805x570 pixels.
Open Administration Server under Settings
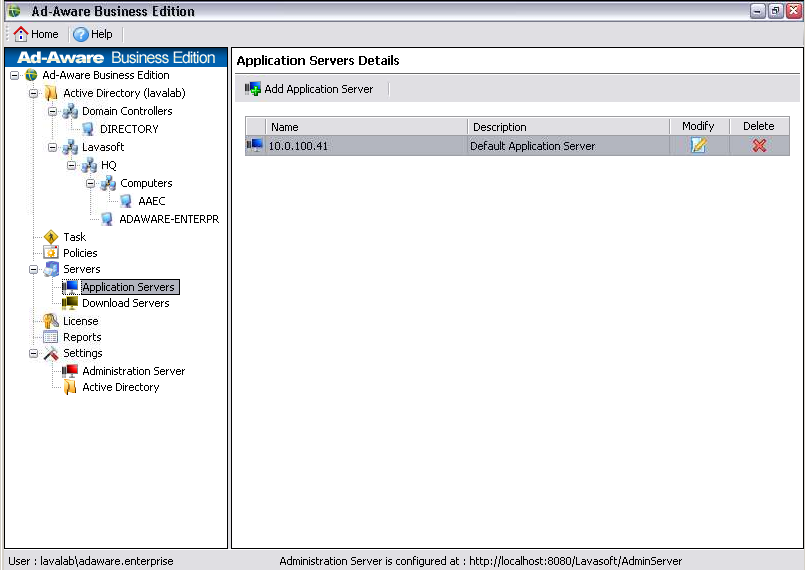click(x=133, y=371)
